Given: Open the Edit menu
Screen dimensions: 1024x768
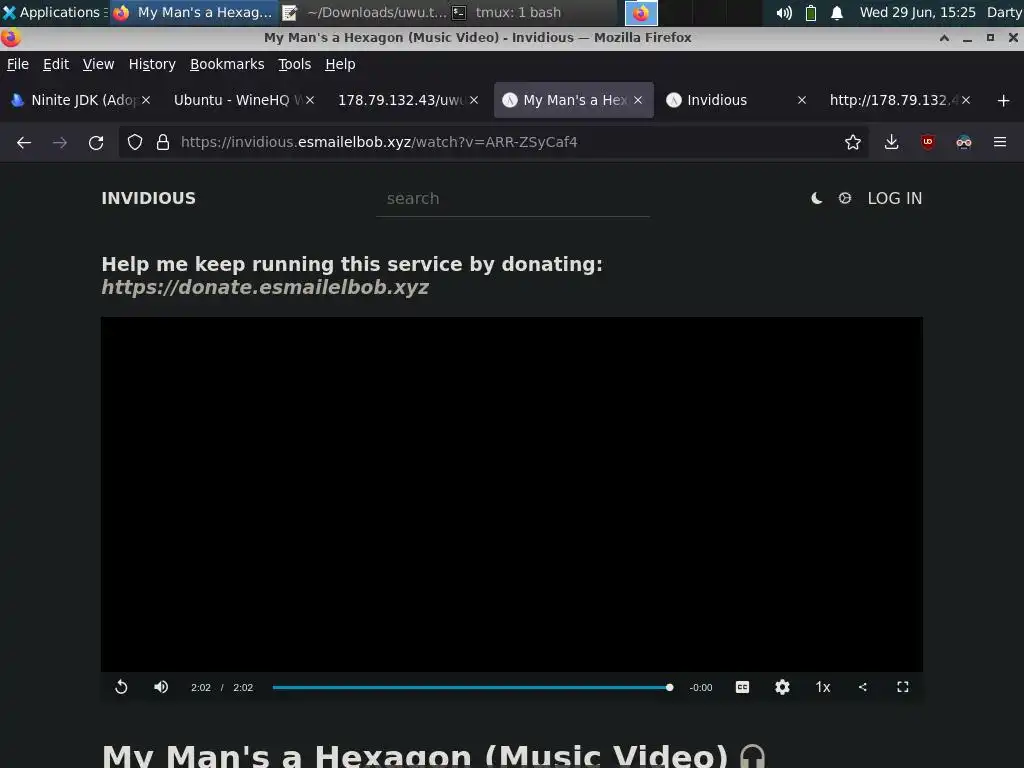Looking at the screenshot, I should pyautogui.click(x=56, y=64).
